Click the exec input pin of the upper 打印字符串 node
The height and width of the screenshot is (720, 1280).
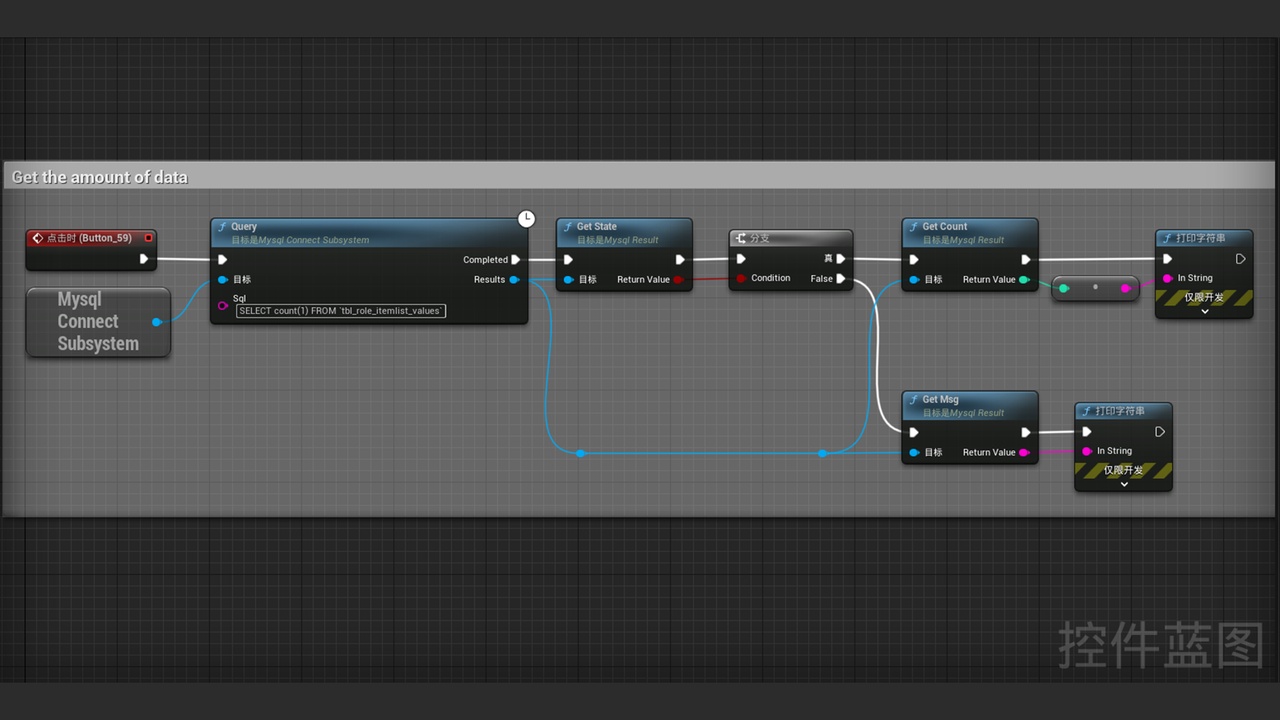click(1167, 259)
